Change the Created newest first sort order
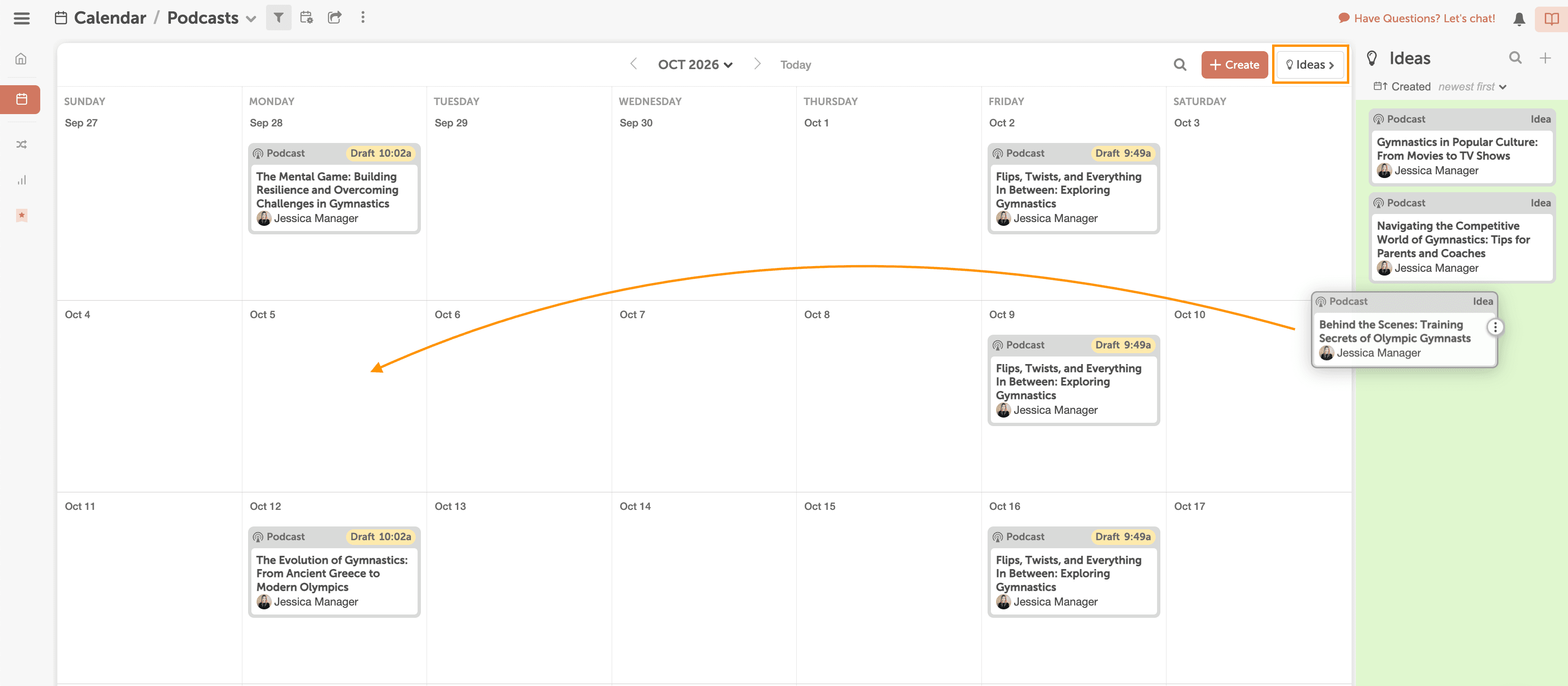 (1472, 87)
